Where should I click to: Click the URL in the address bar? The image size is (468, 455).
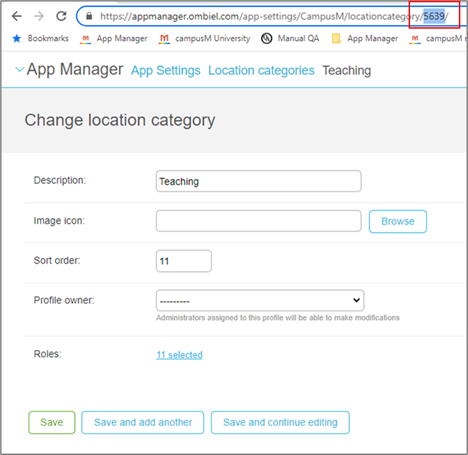click(274, 16)
